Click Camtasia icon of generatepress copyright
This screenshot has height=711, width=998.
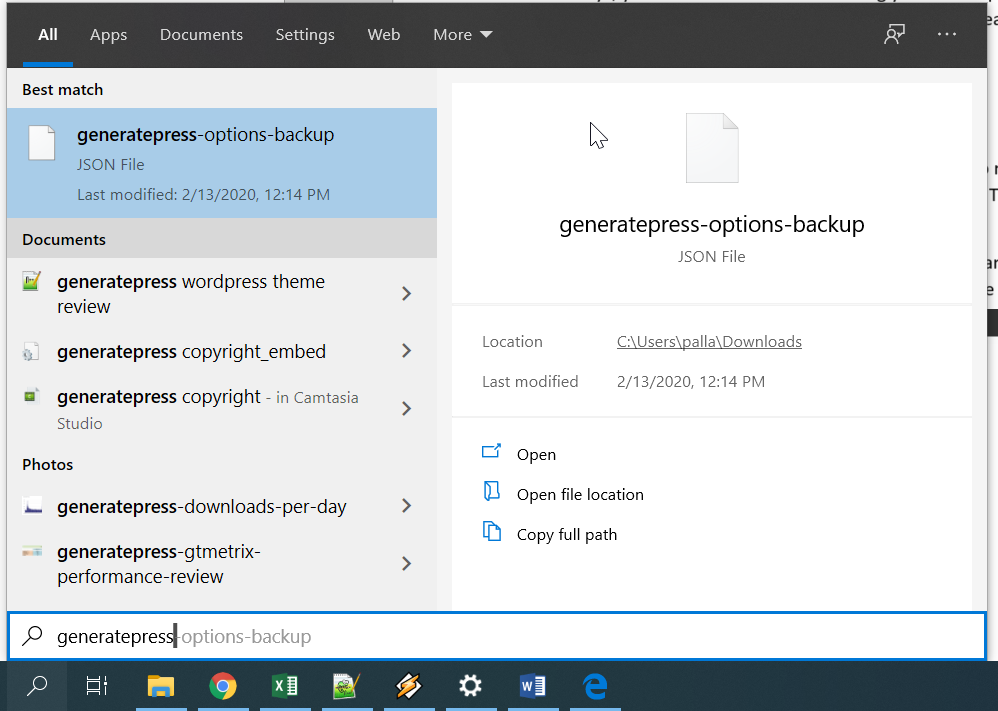coord(31,396)
